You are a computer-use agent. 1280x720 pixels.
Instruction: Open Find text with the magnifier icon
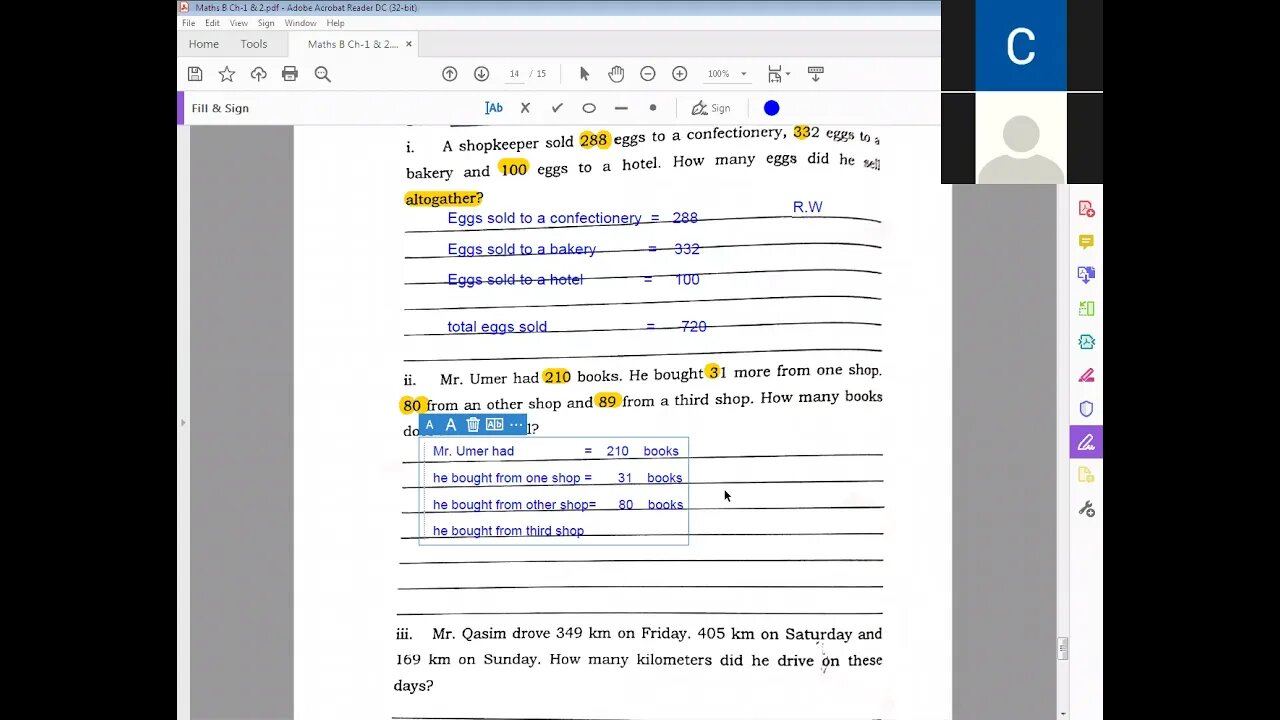coord(322,74)
